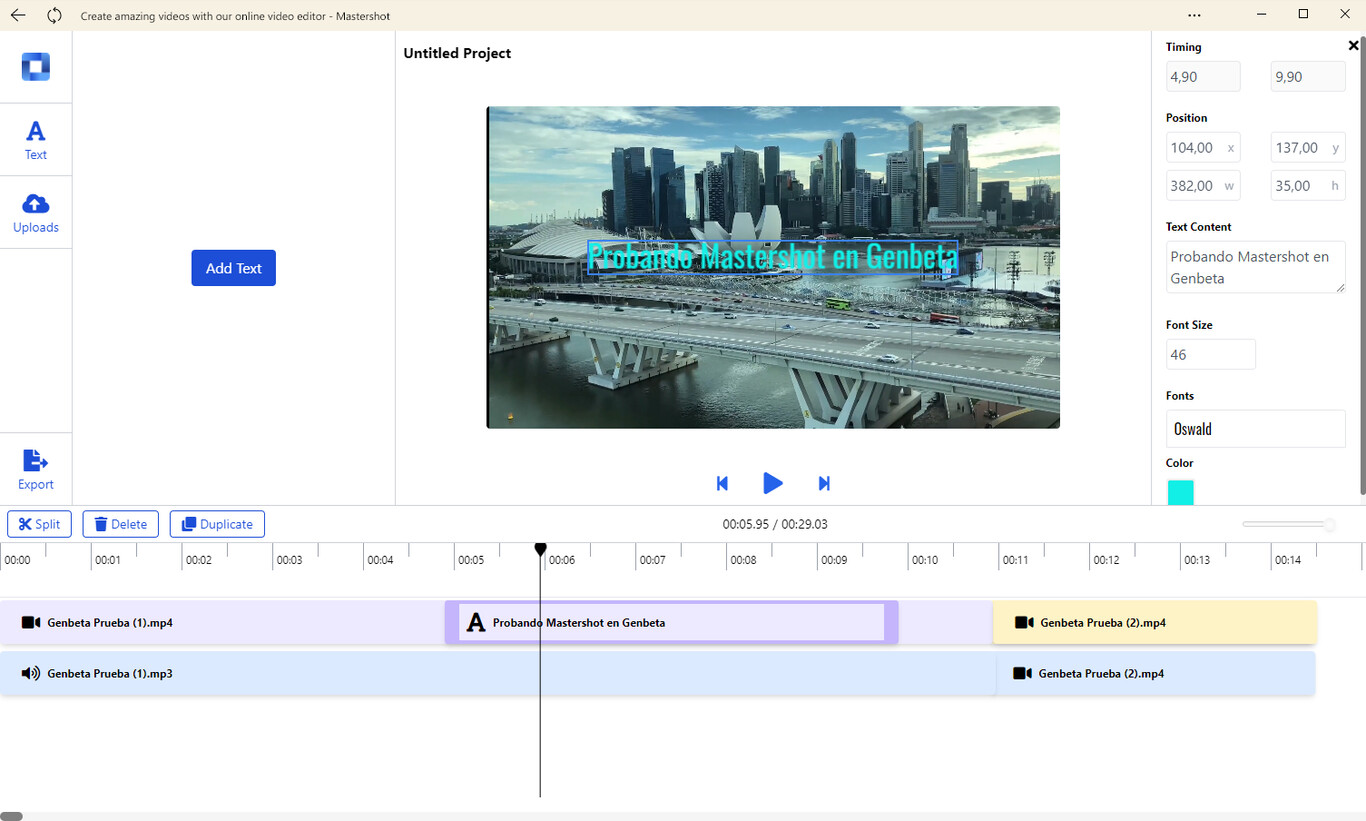Skip to the start of the video

[722, 483]
